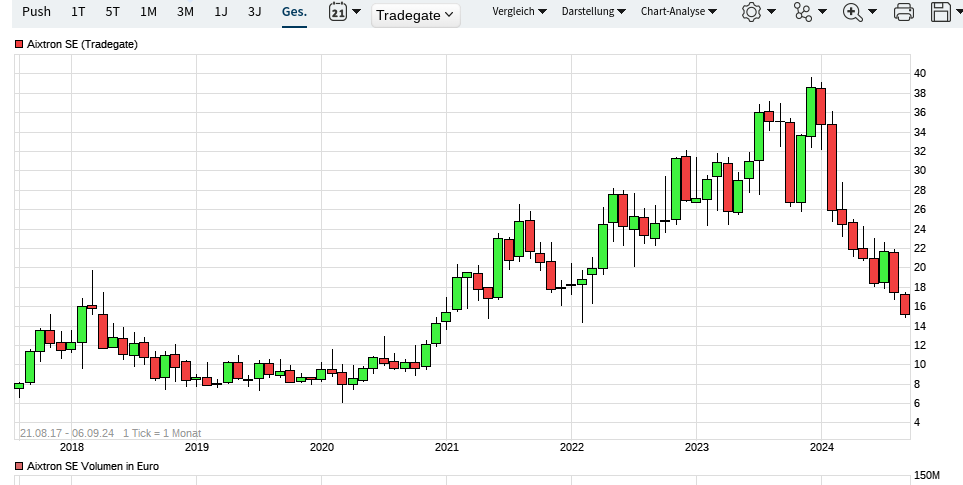The image size is (963, 485).
Task: Switch to the 1T timeframe
Action: (78, 12)
